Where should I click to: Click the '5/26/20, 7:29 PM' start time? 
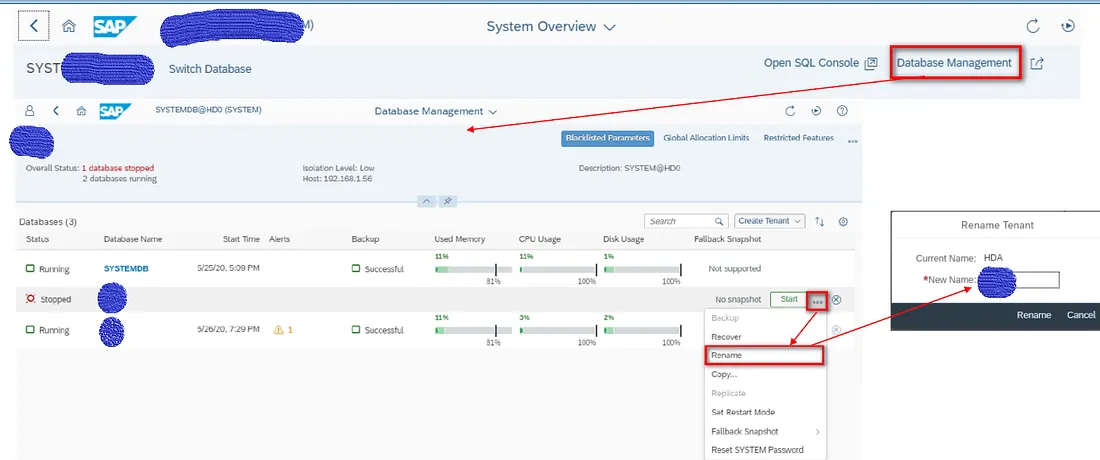point(227,330)
